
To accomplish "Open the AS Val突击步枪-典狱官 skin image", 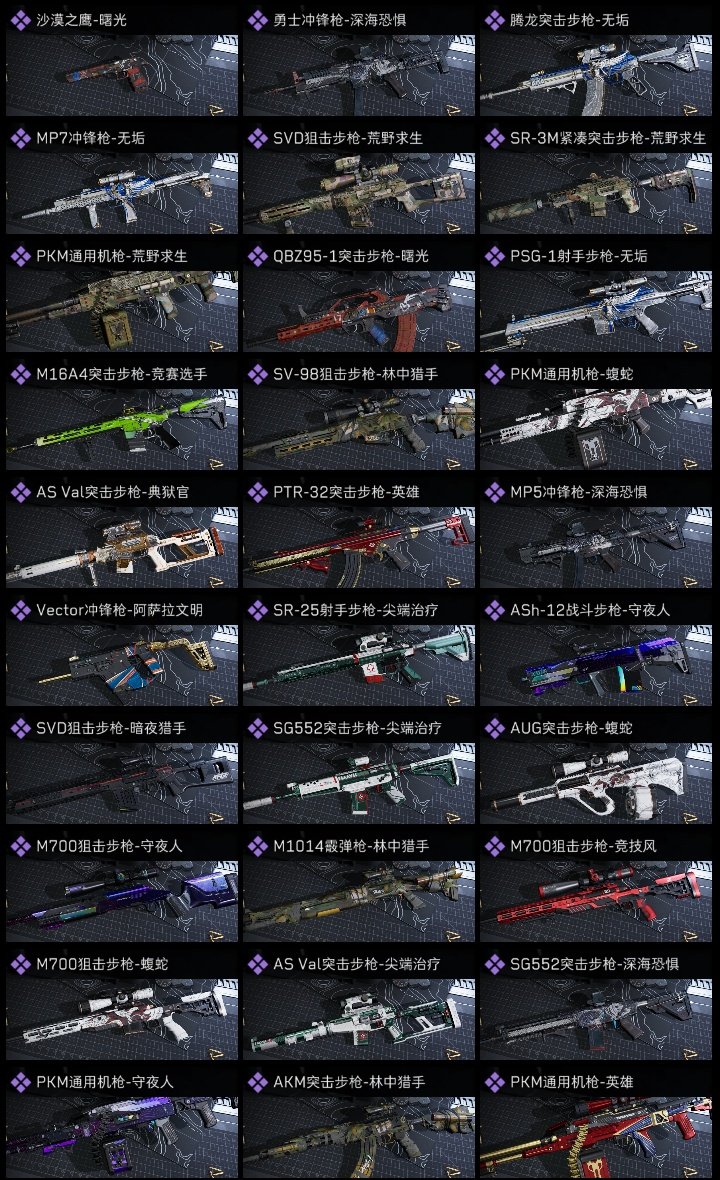I will [x=122, y=547].
